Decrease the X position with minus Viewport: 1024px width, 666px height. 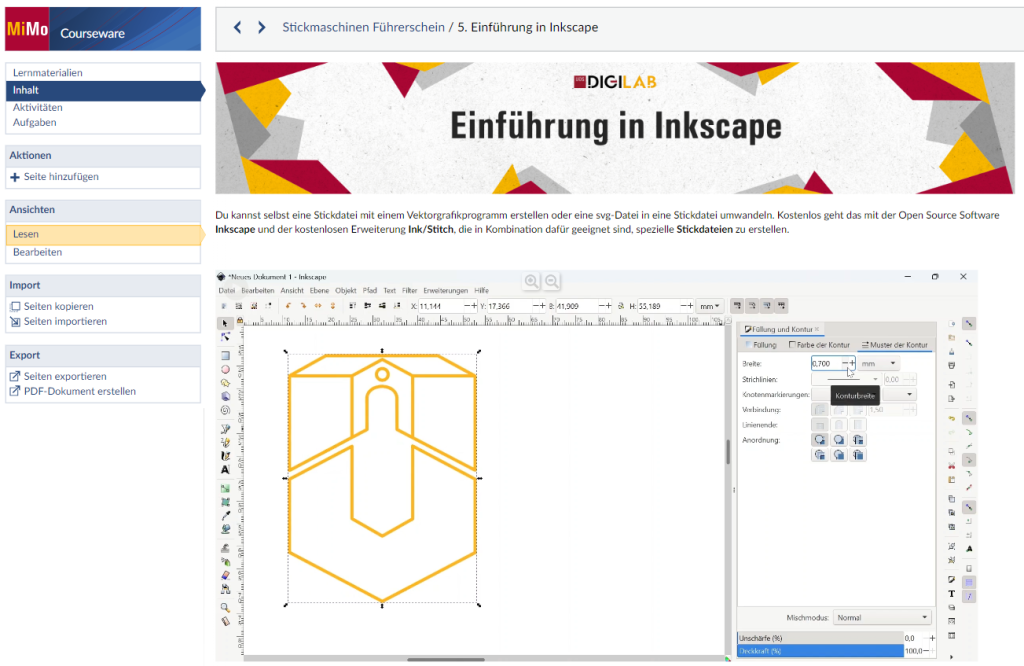(468, 306)
